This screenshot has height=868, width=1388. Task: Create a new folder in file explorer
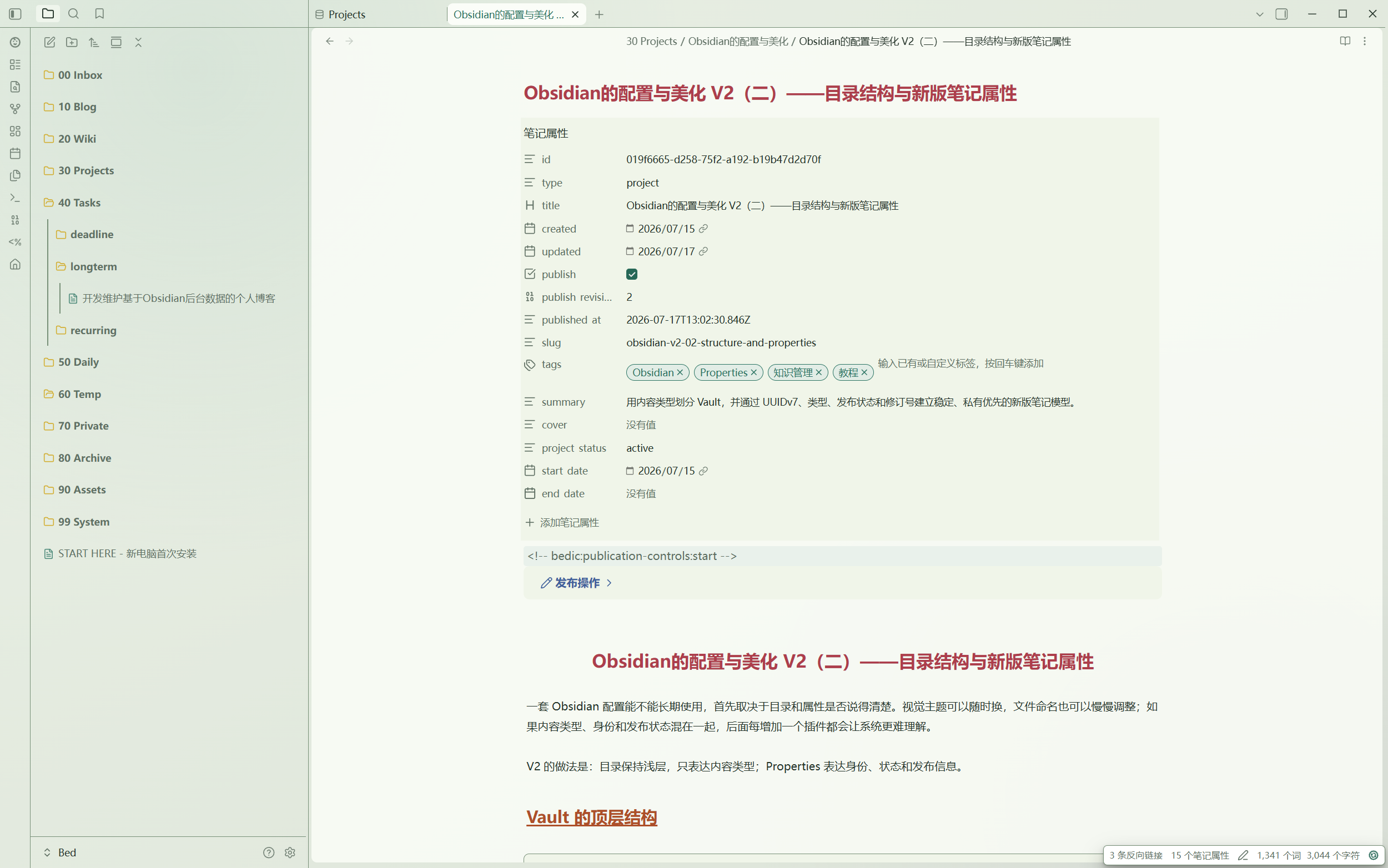point(72,43)
